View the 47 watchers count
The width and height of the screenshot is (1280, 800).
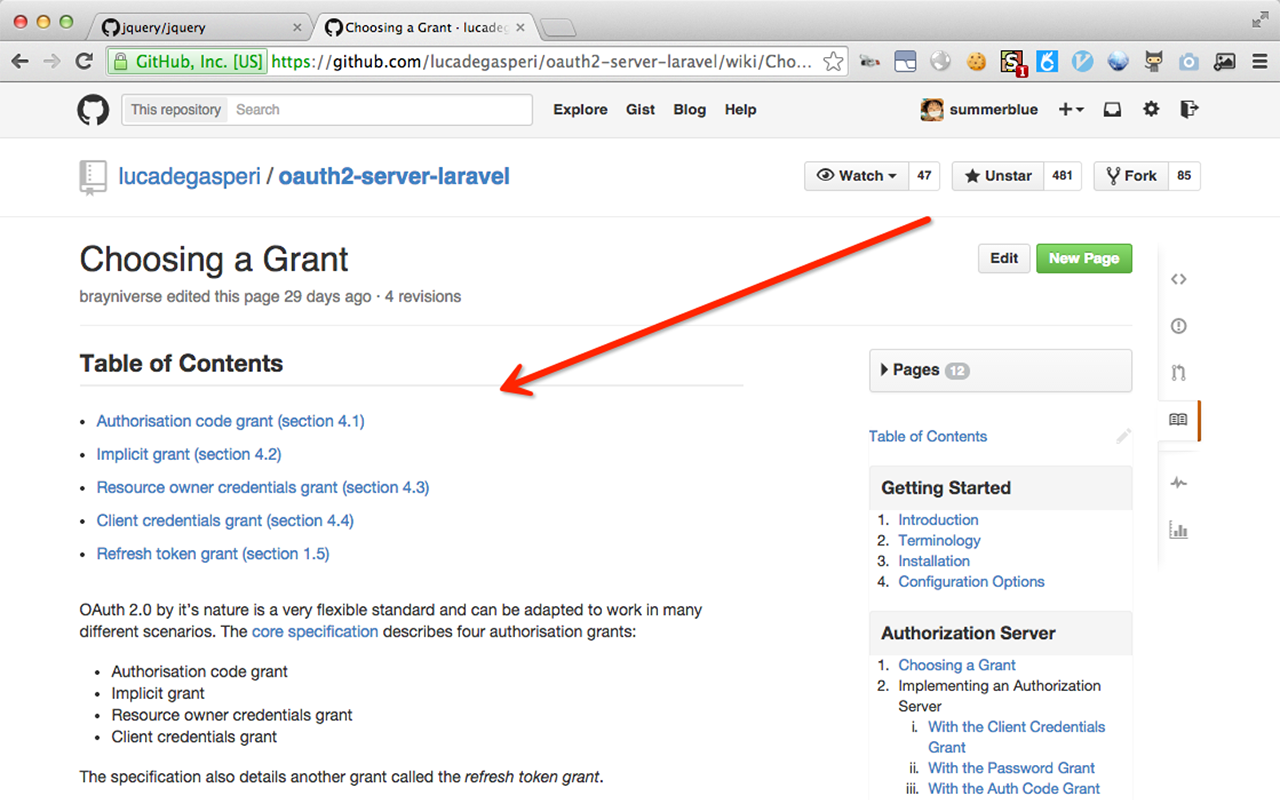(x=924, y=176)
